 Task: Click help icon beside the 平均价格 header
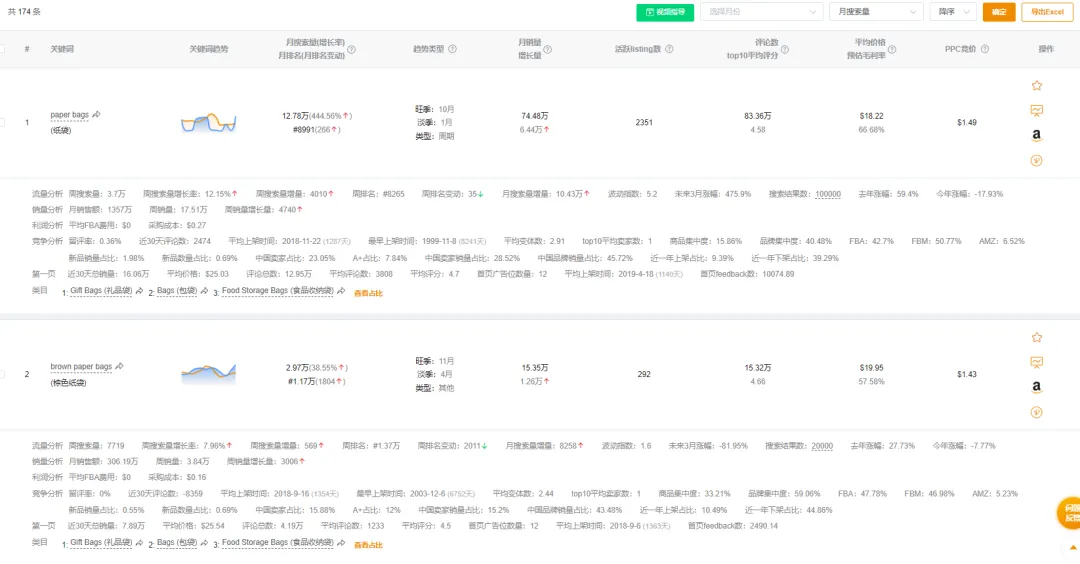click(892, 50)
